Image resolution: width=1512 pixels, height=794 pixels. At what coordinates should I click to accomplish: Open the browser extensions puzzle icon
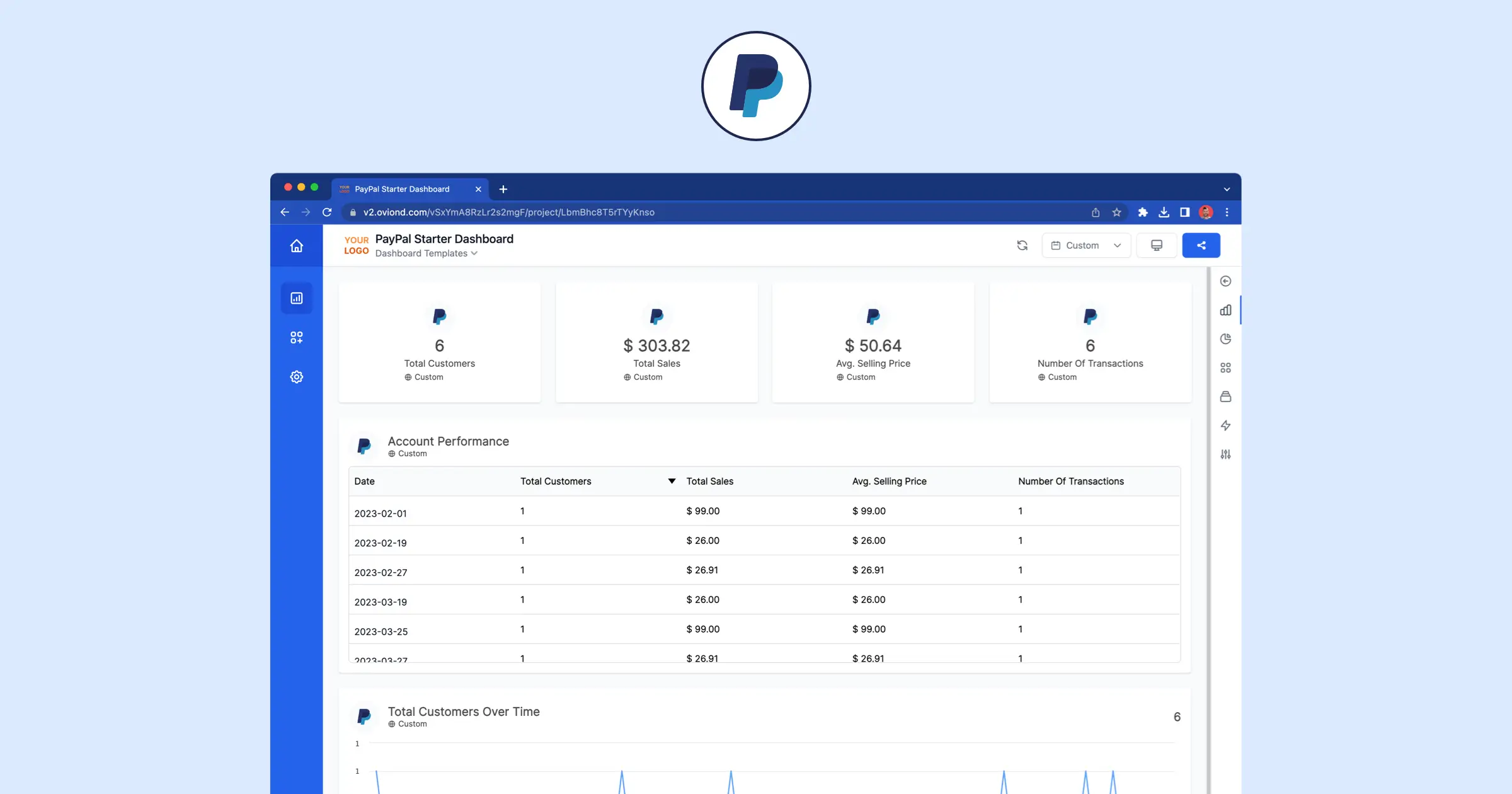1143,212
